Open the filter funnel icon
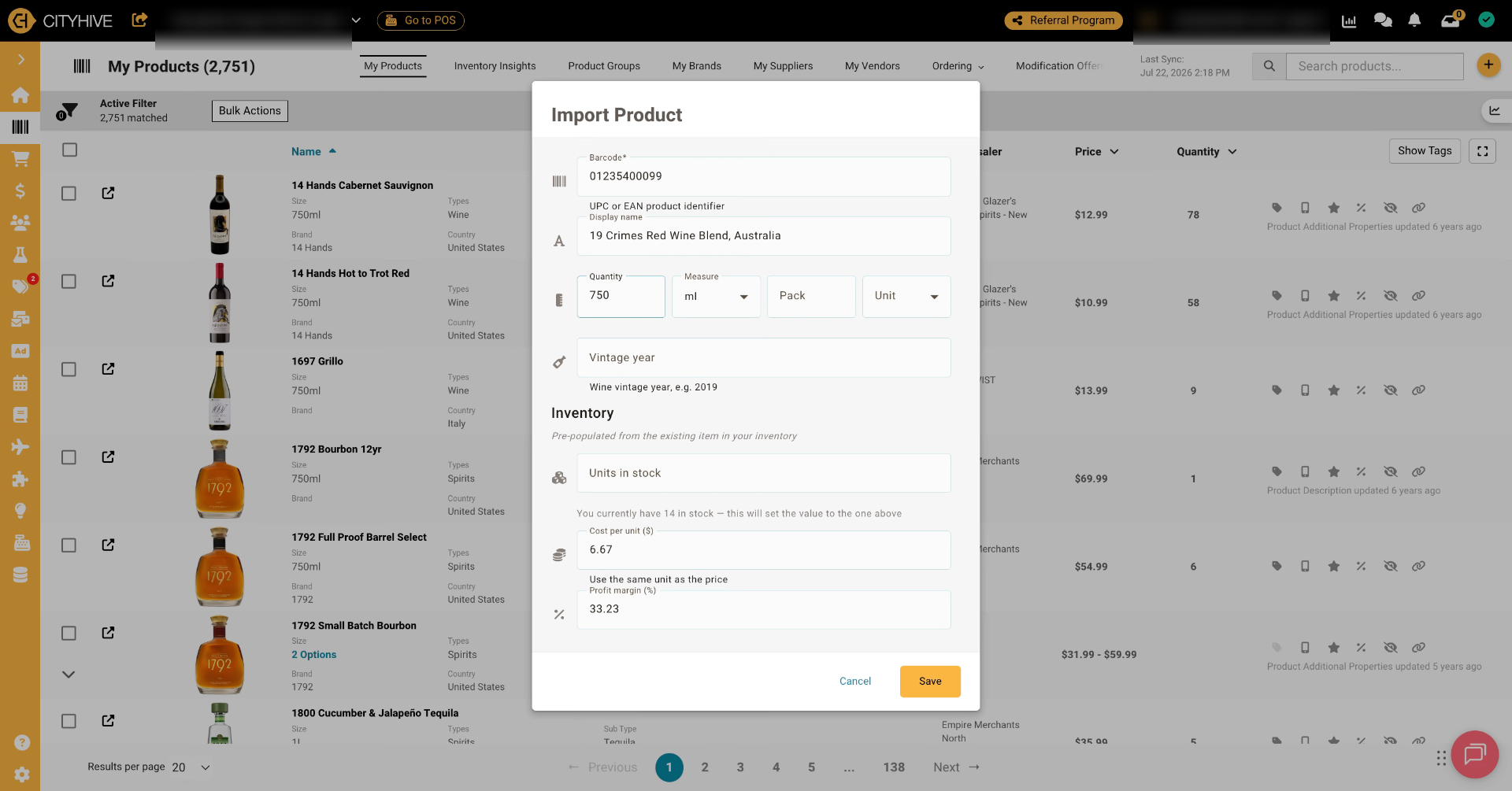 pyautogui.click(x=68, y=111)
